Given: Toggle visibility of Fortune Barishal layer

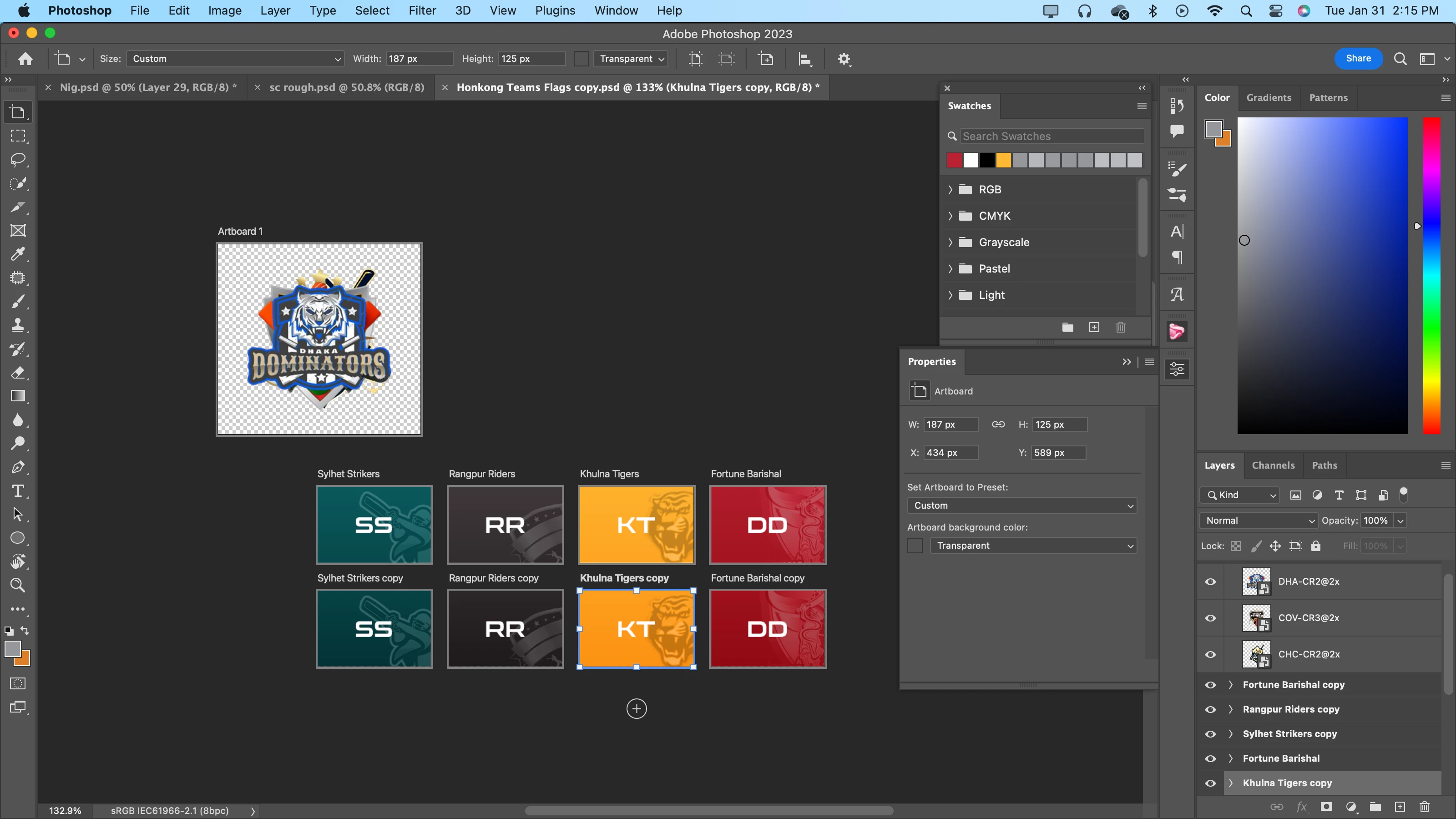Looking at the screenshot, I should pyautogui.click(x=1210, y=758).
